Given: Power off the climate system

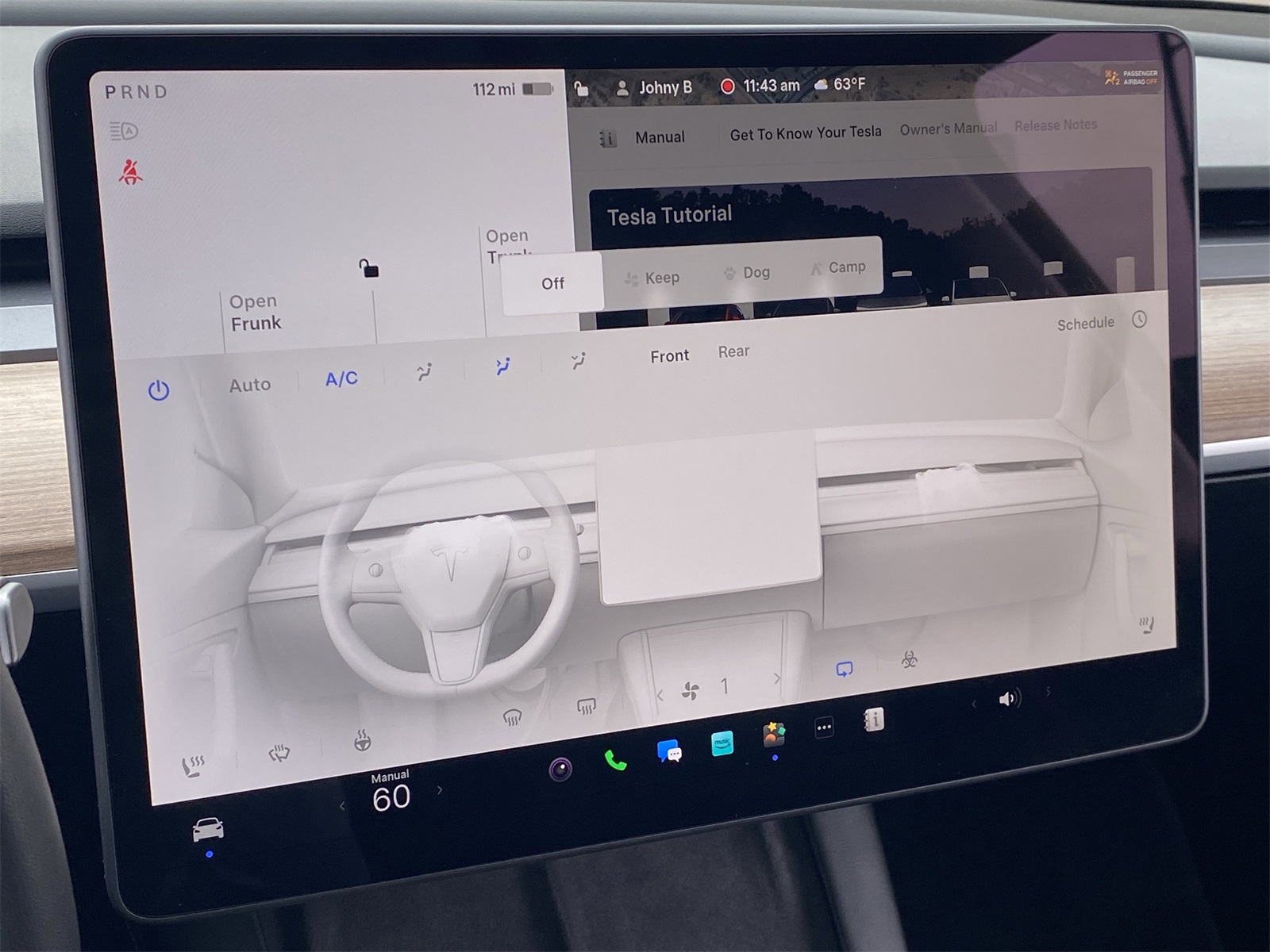Looking at the screenshot, I should tap(158, 388).
